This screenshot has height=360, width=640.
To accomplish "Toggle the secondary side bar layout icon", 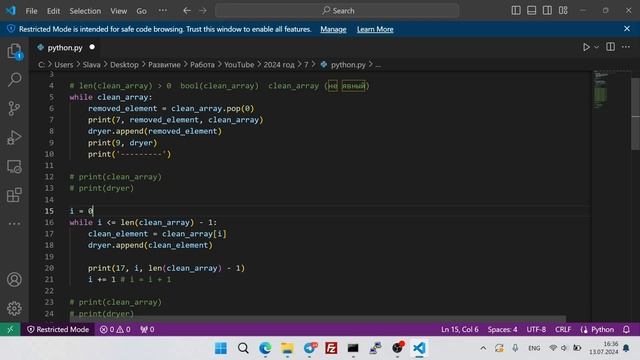I will pyautogui.click(x=547, y=11).
